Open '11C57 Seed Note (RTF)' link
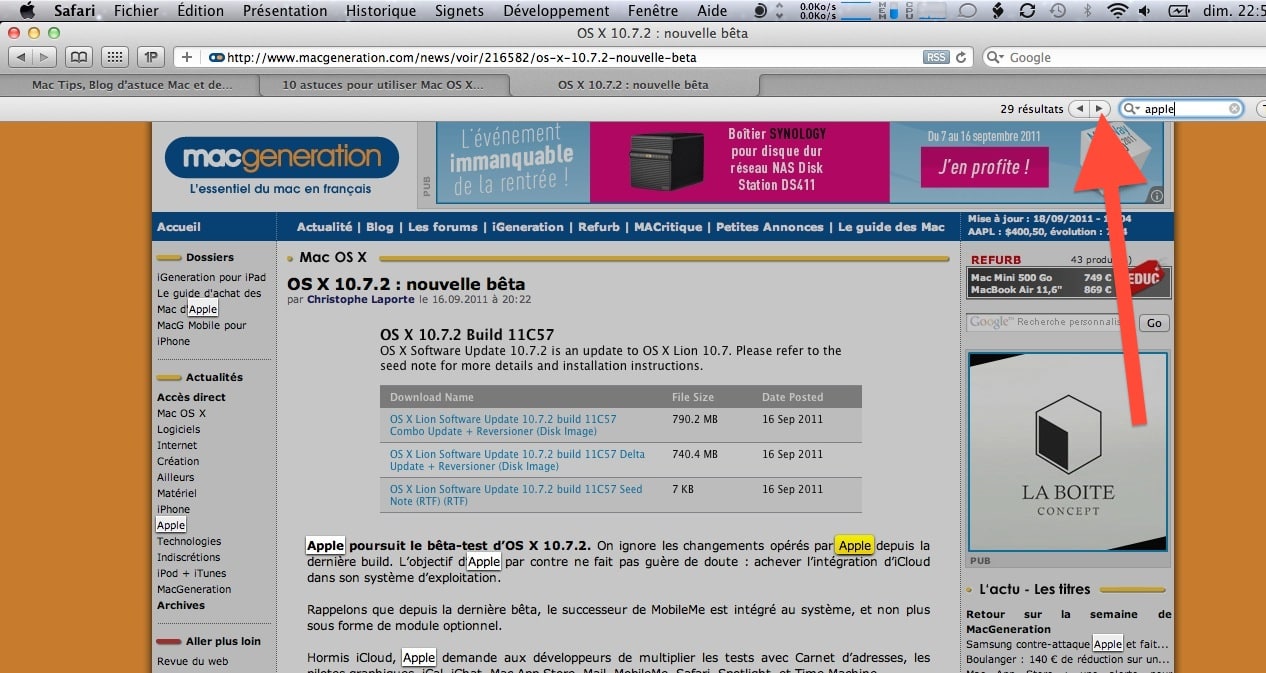The image size is (1266, 673). coord(516,495)
